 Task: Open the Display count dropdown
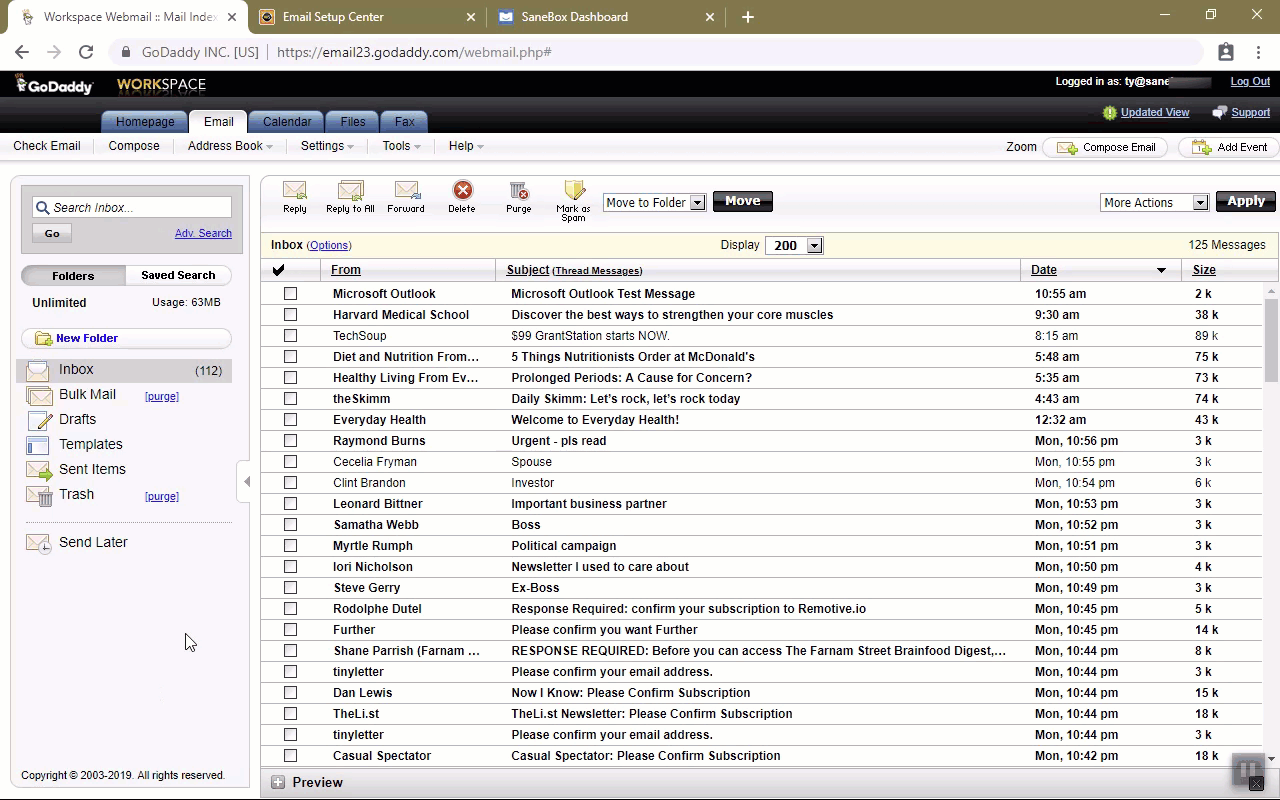pos(793,246)
